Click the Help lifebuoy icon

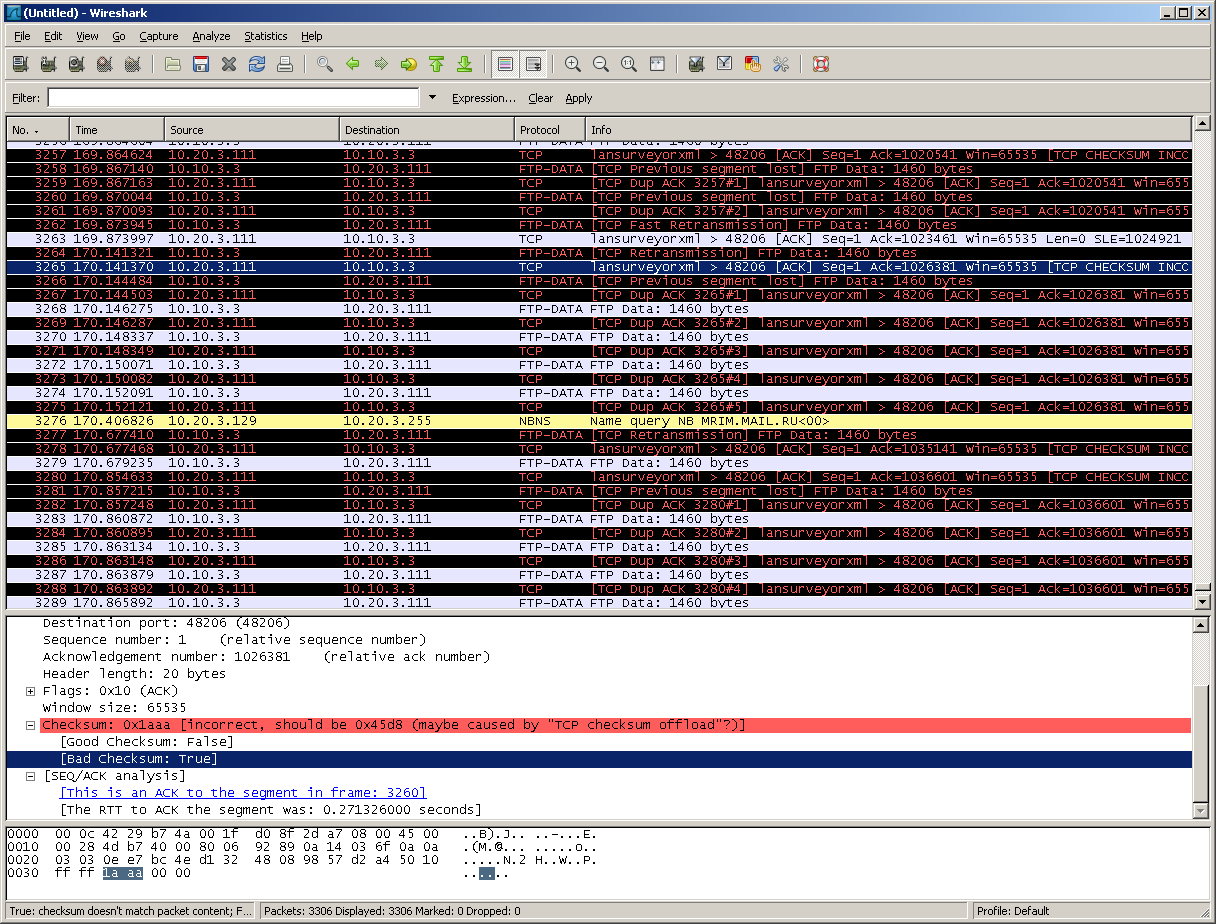pyautogui.click(x=821, y=65)
